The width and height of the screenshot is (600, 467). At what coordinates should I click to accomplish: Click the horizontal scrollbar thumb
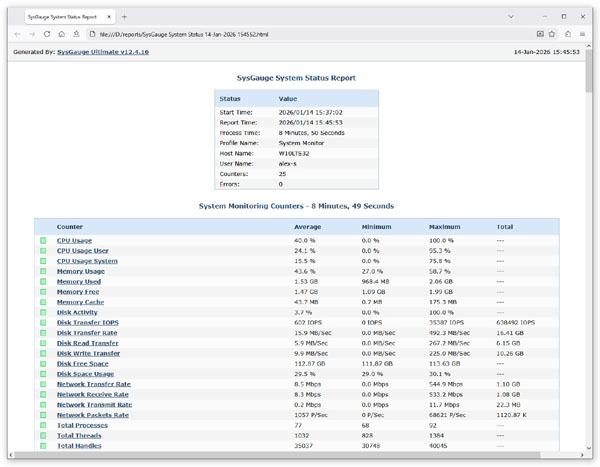[277, 455]
